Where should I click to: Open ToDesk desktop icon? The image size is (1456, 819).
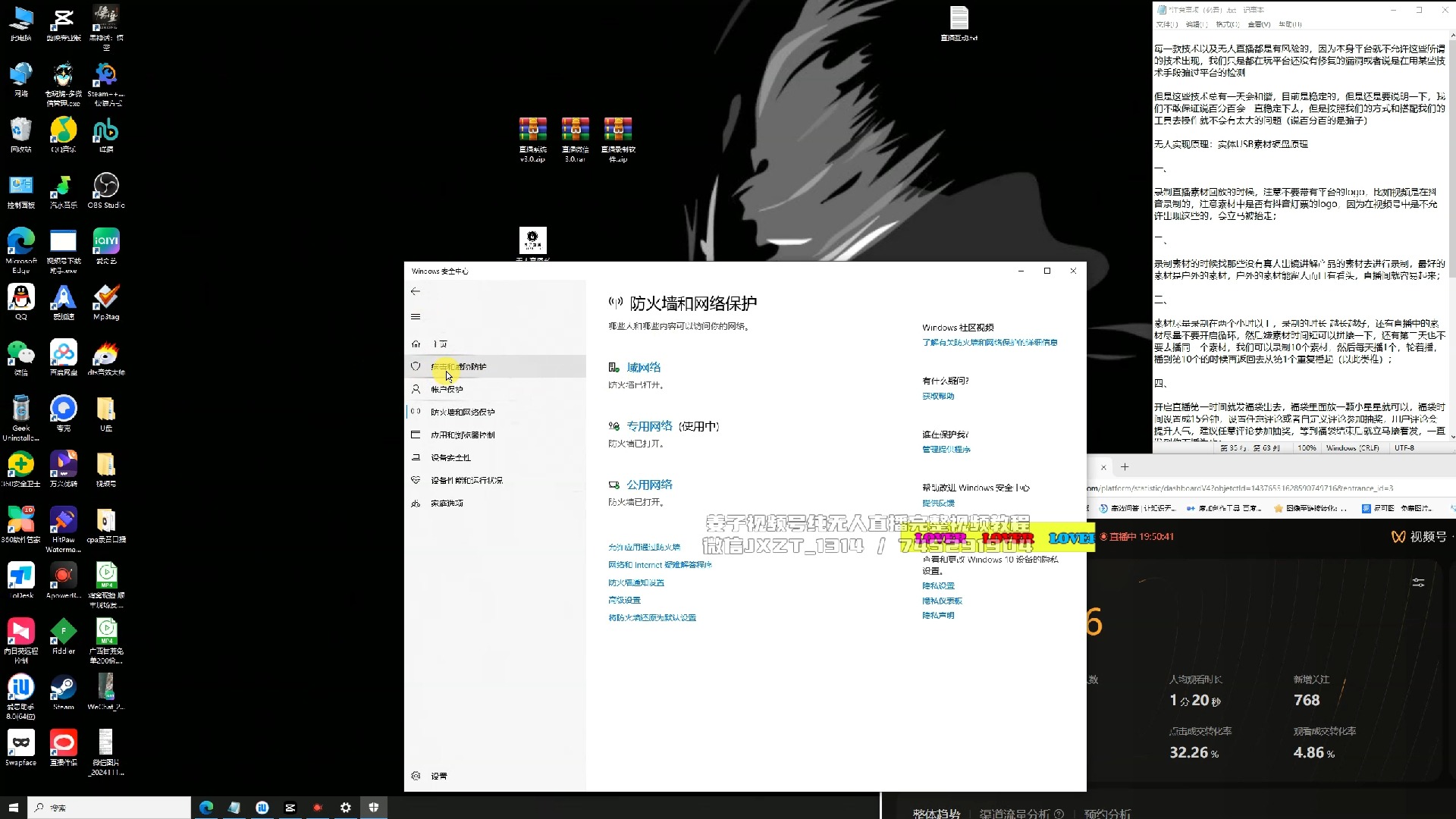pyautogui.click(x=21, y=581)
